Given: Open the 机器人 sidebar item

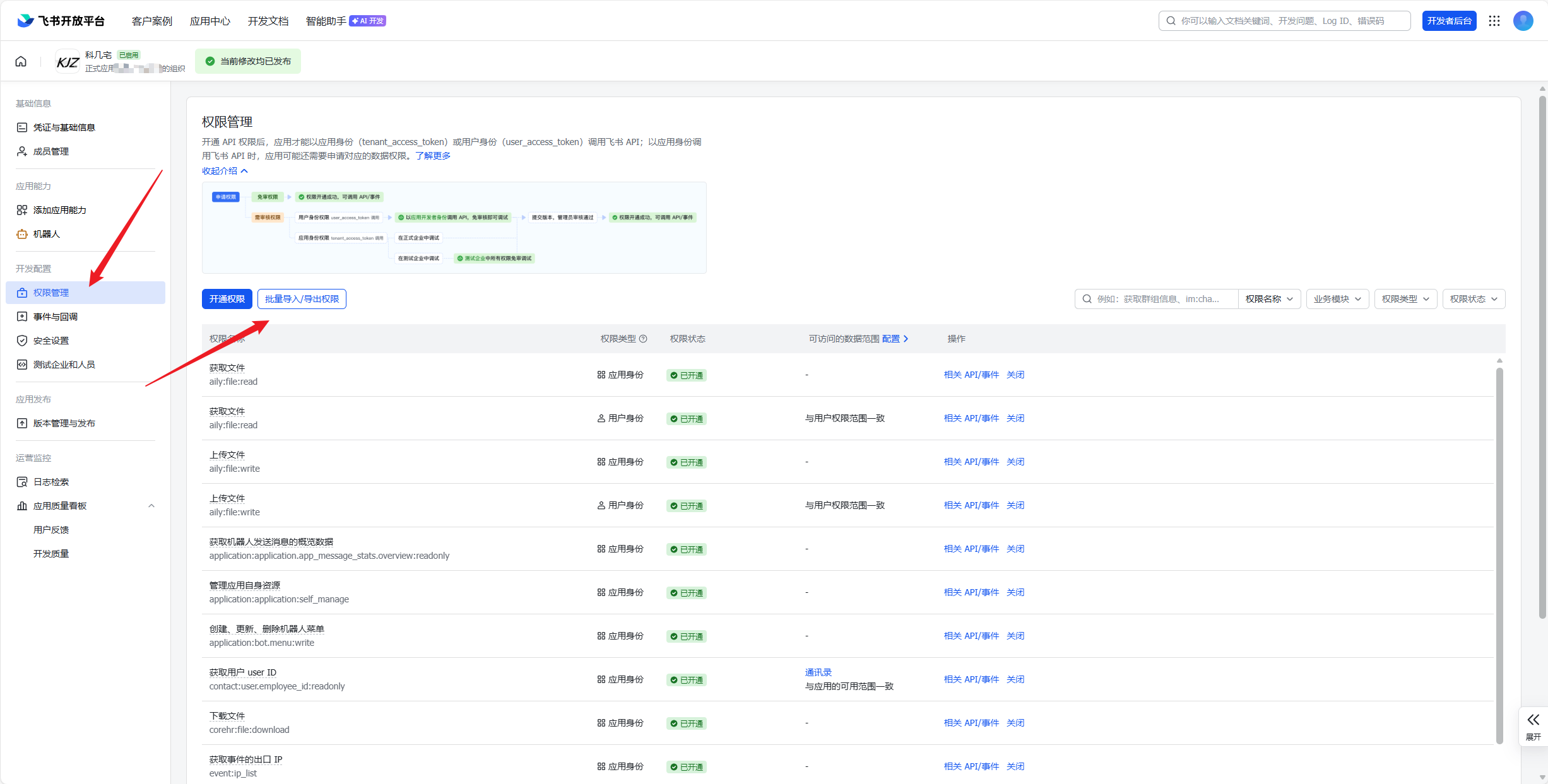Looking at the screenshot, I should [x=47, y=234].
